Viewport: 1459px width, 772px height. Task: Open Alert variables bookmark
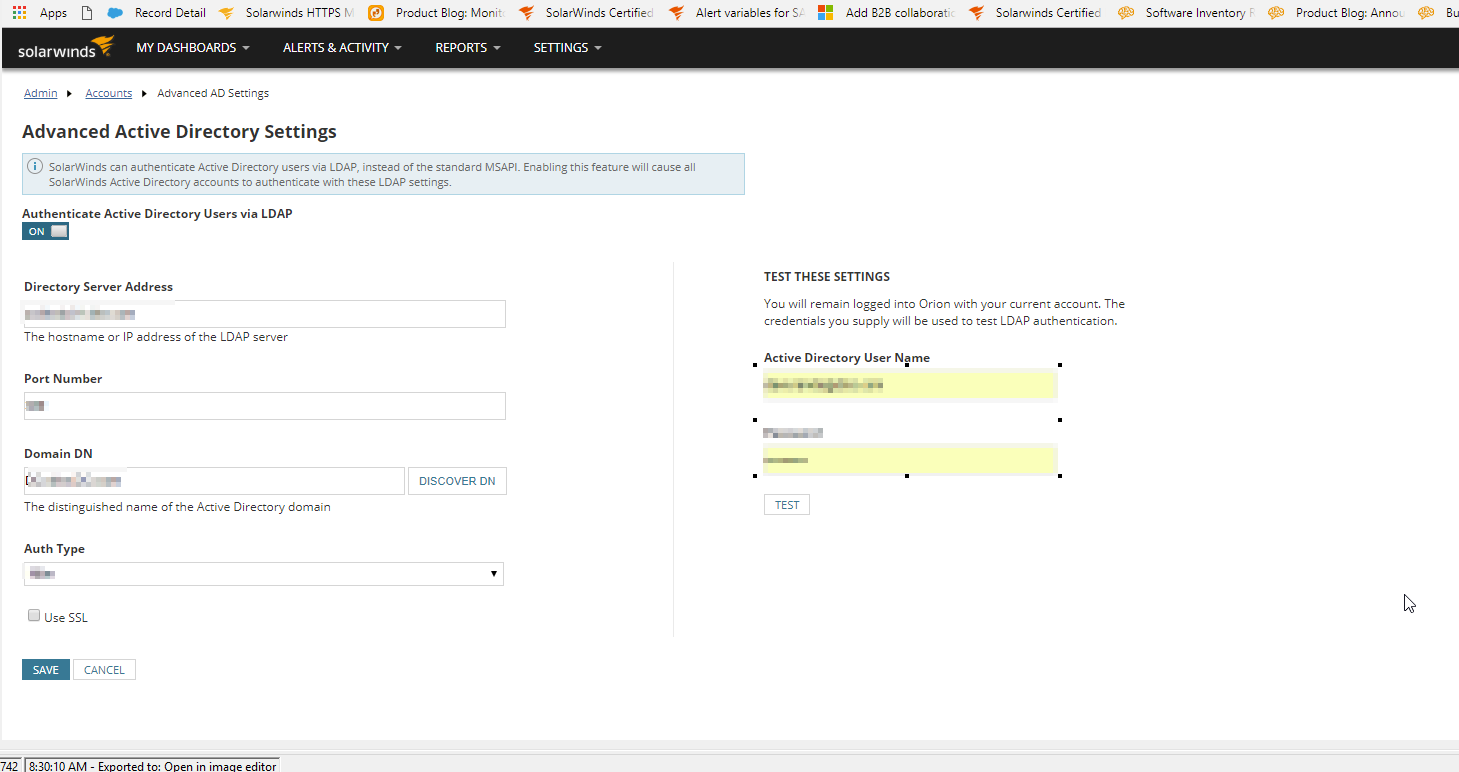(x=750, y=13)
